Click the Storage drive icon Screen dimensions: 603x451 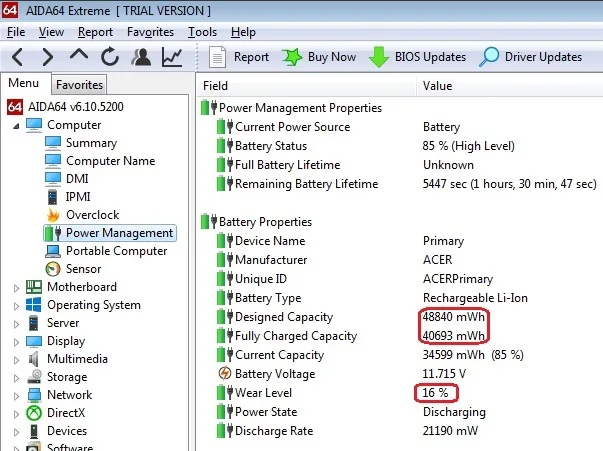pyautogui.click(x=35, y=376)
